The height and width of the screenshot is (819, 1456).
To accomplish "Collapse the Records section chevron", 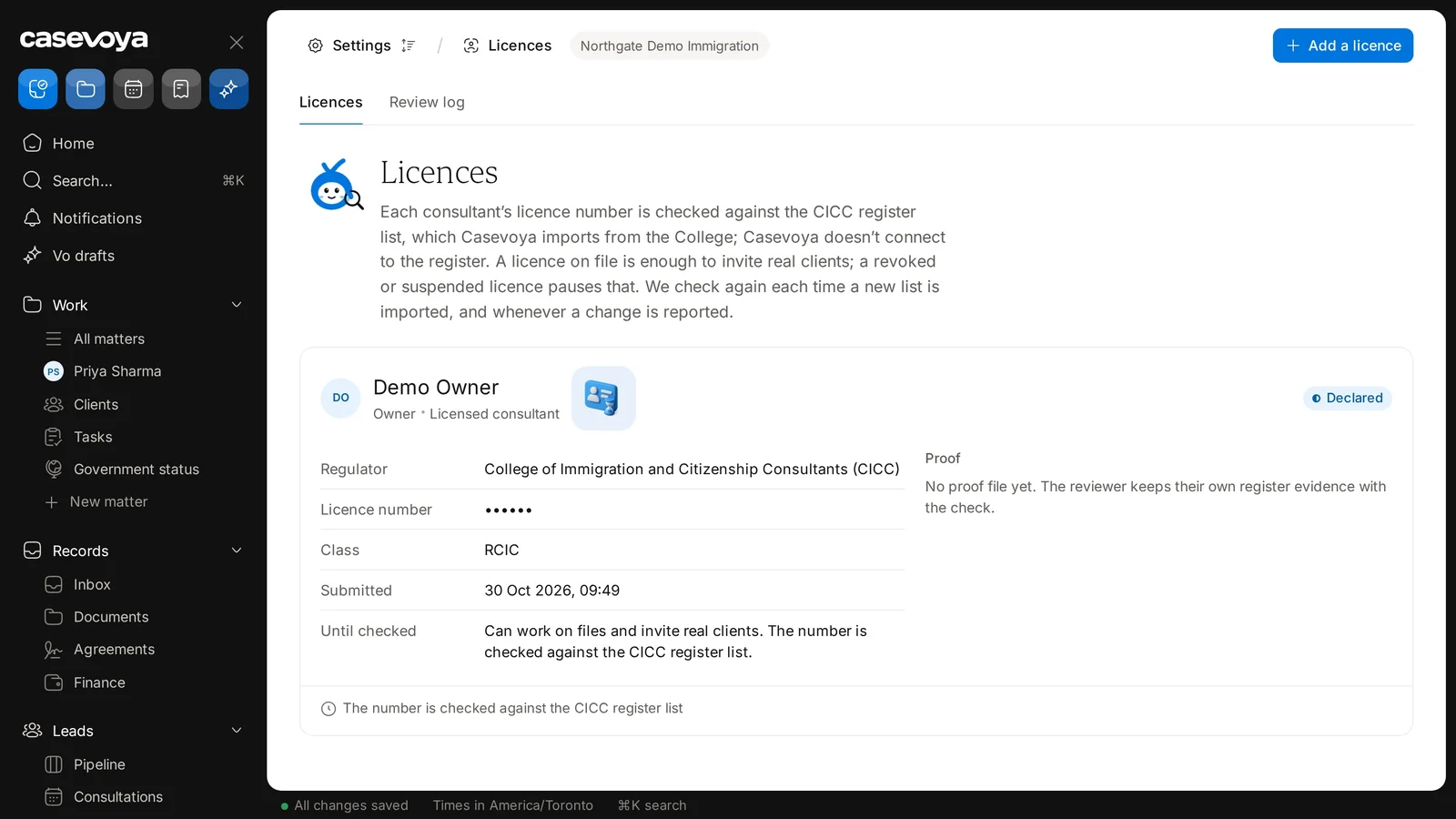I will tap(237, 551).
